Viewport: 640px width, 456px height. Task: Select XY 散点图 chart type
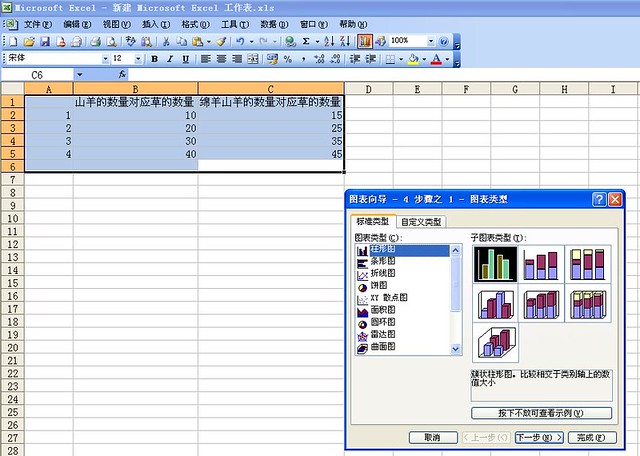pyautogui.click(x=389, y=298)
